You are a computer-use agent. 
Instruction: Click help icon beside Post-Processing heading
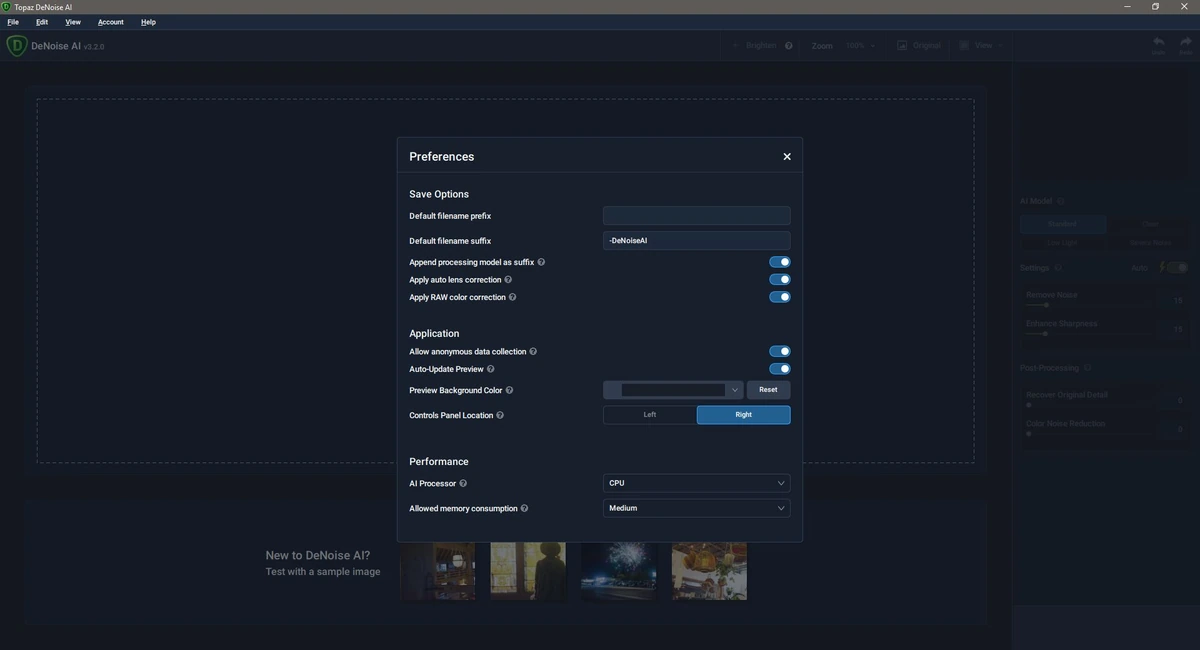coord(1087,369)
